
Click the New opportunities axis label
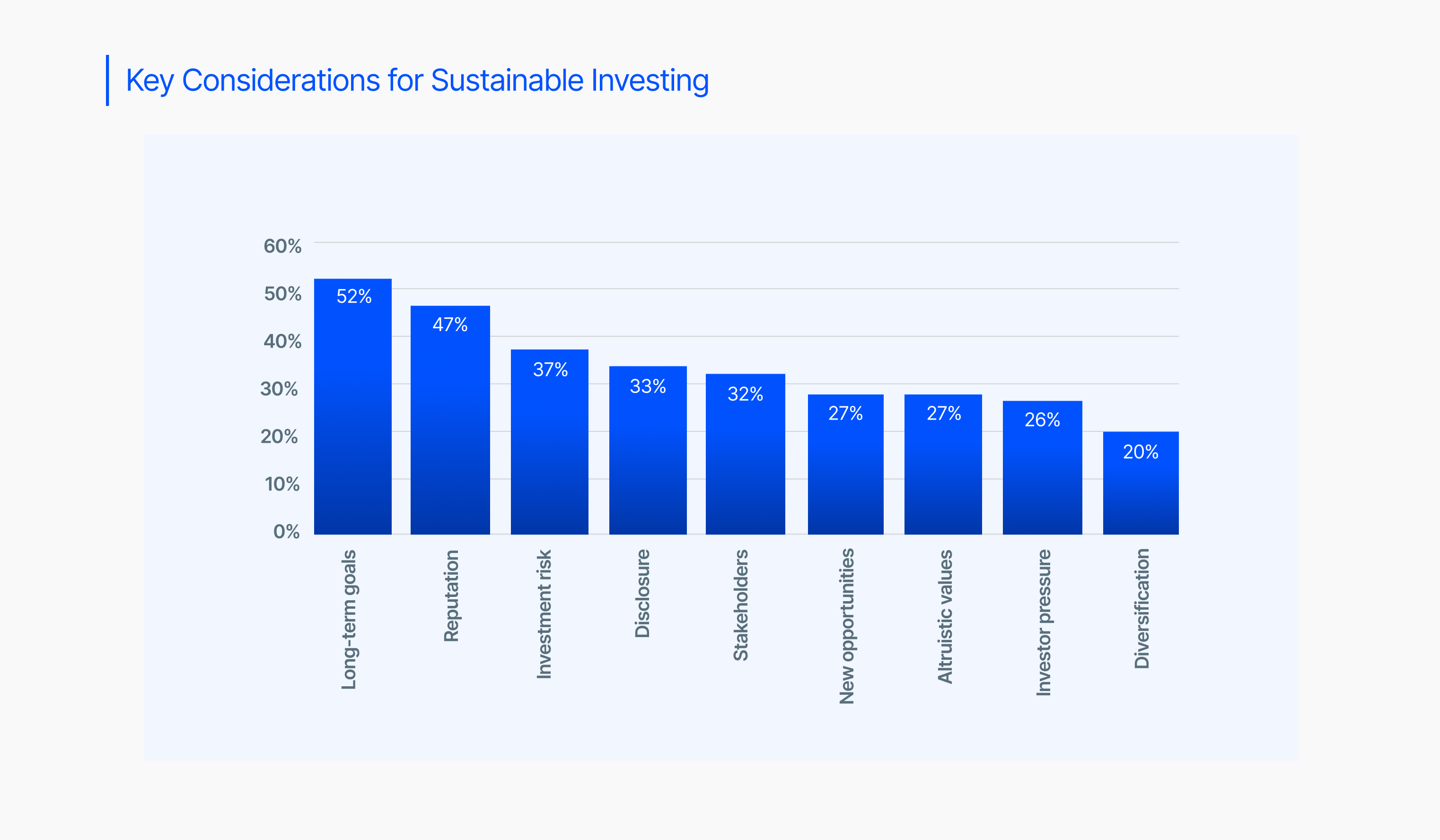point(846,626)
